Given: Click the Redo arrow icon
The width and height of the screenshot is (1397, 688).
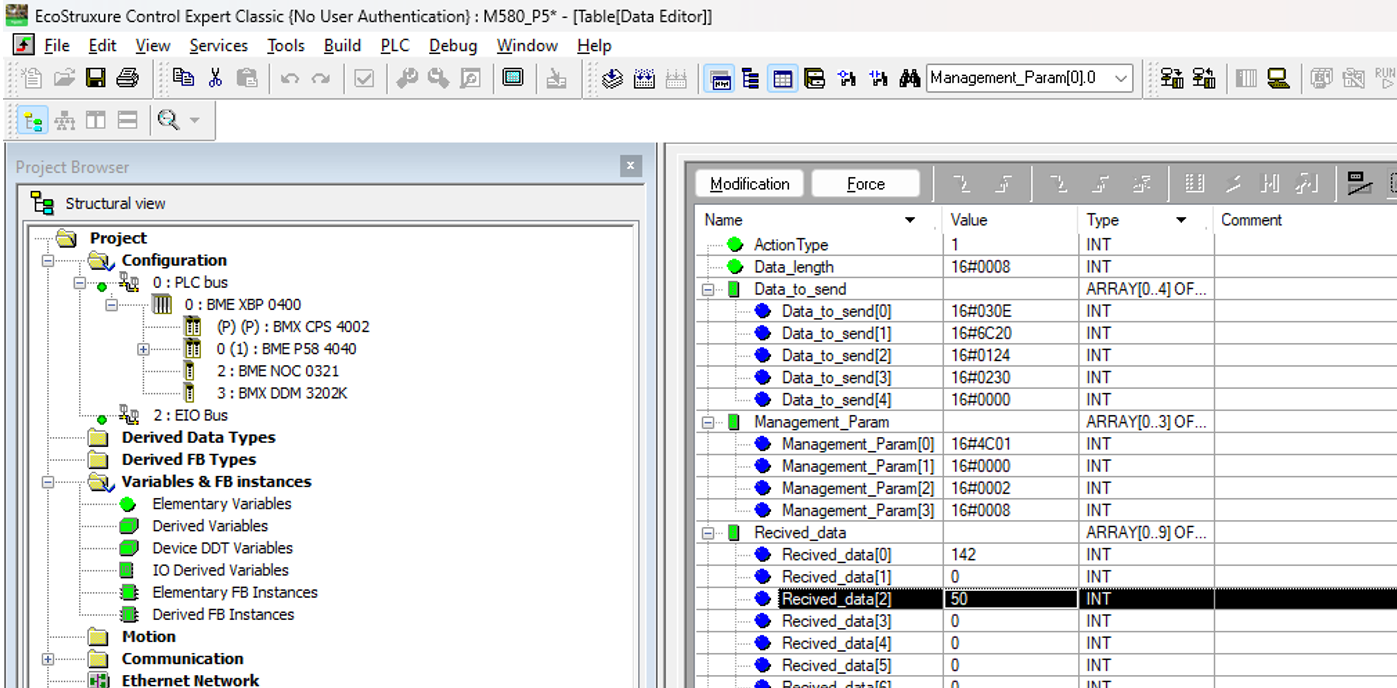Looking at the screenshot, I should click(321, 78).
